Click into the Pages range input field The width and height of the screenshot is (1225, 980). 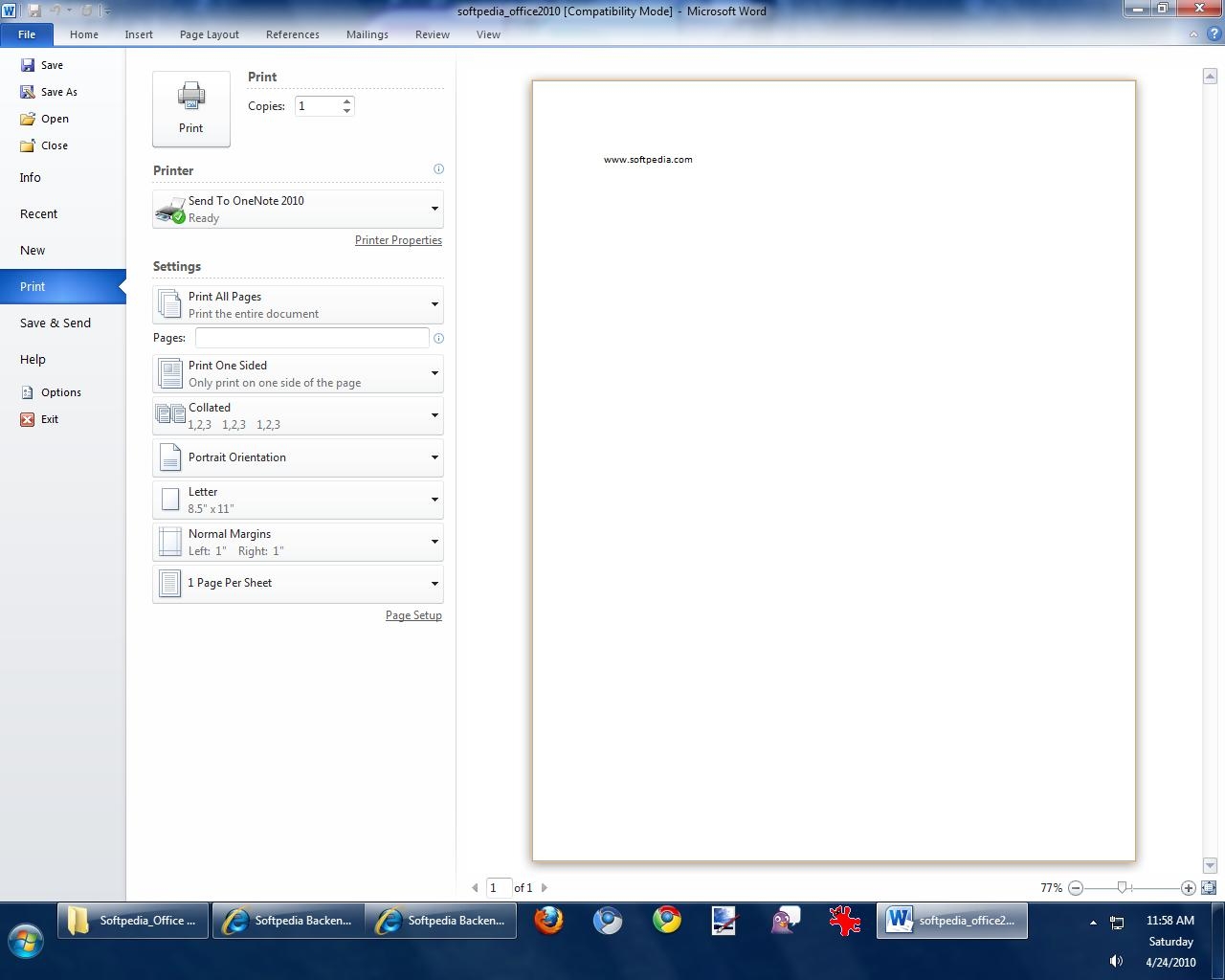(x=312, y=338)
